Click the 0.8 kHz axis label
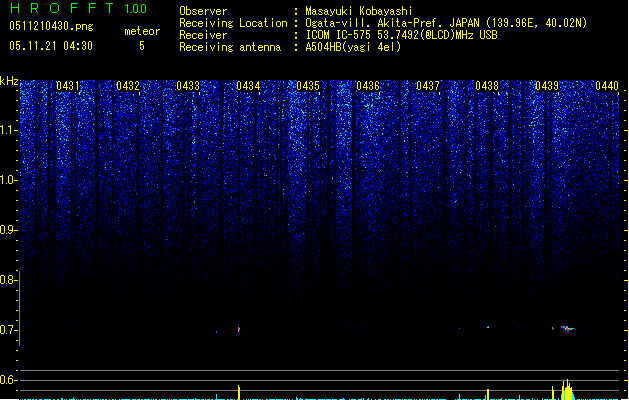 [x=8, y=280]
